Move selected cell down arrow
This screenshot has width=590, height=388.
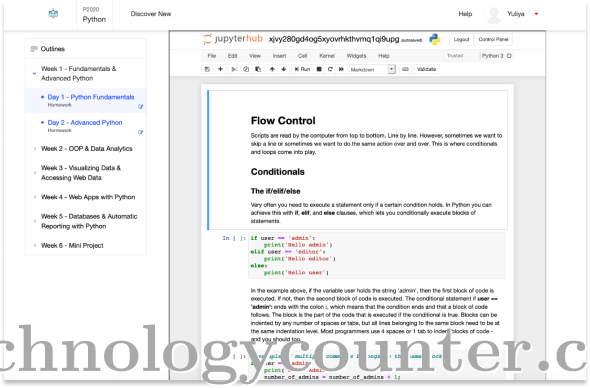[x=284, y=69]
